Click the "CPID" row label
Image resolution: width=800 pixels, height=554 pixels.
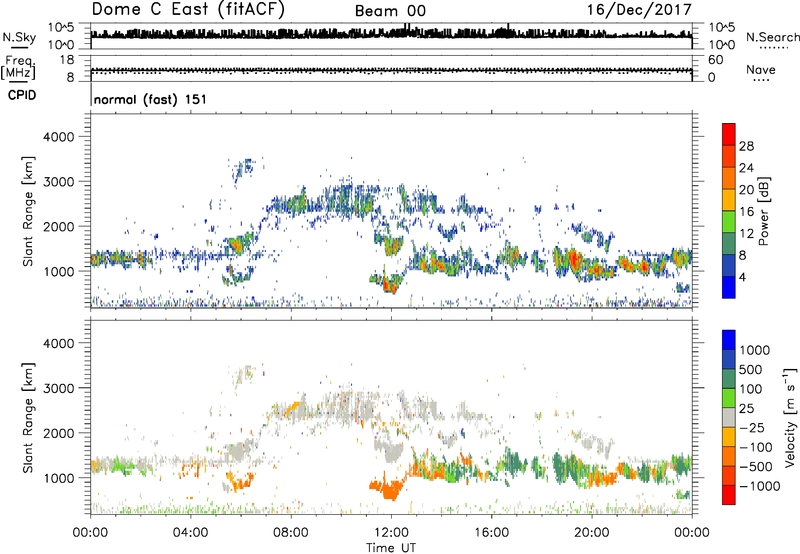tap(22, 95)
